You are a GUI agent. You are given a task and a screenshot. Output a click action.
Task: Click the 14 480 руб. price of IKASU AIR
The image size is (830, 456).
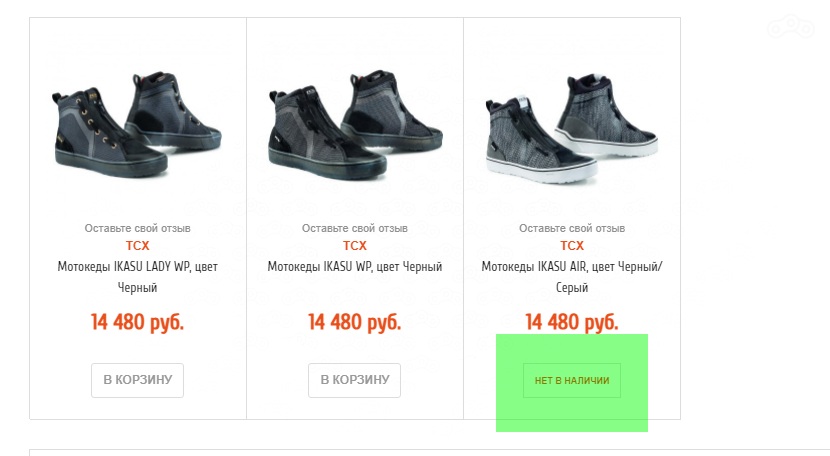[571, 322]
